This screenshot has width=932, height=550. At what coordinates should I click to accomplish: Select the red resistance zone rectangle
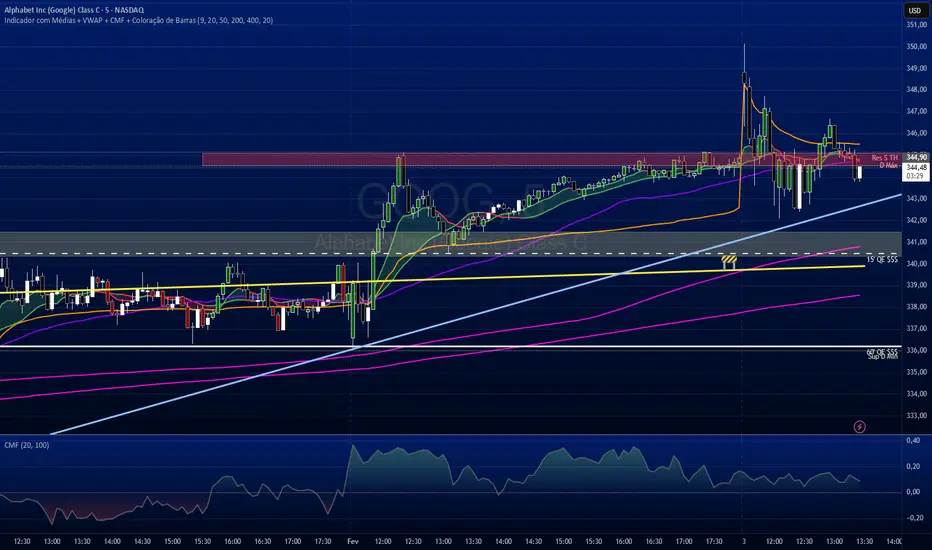point(552,159)
